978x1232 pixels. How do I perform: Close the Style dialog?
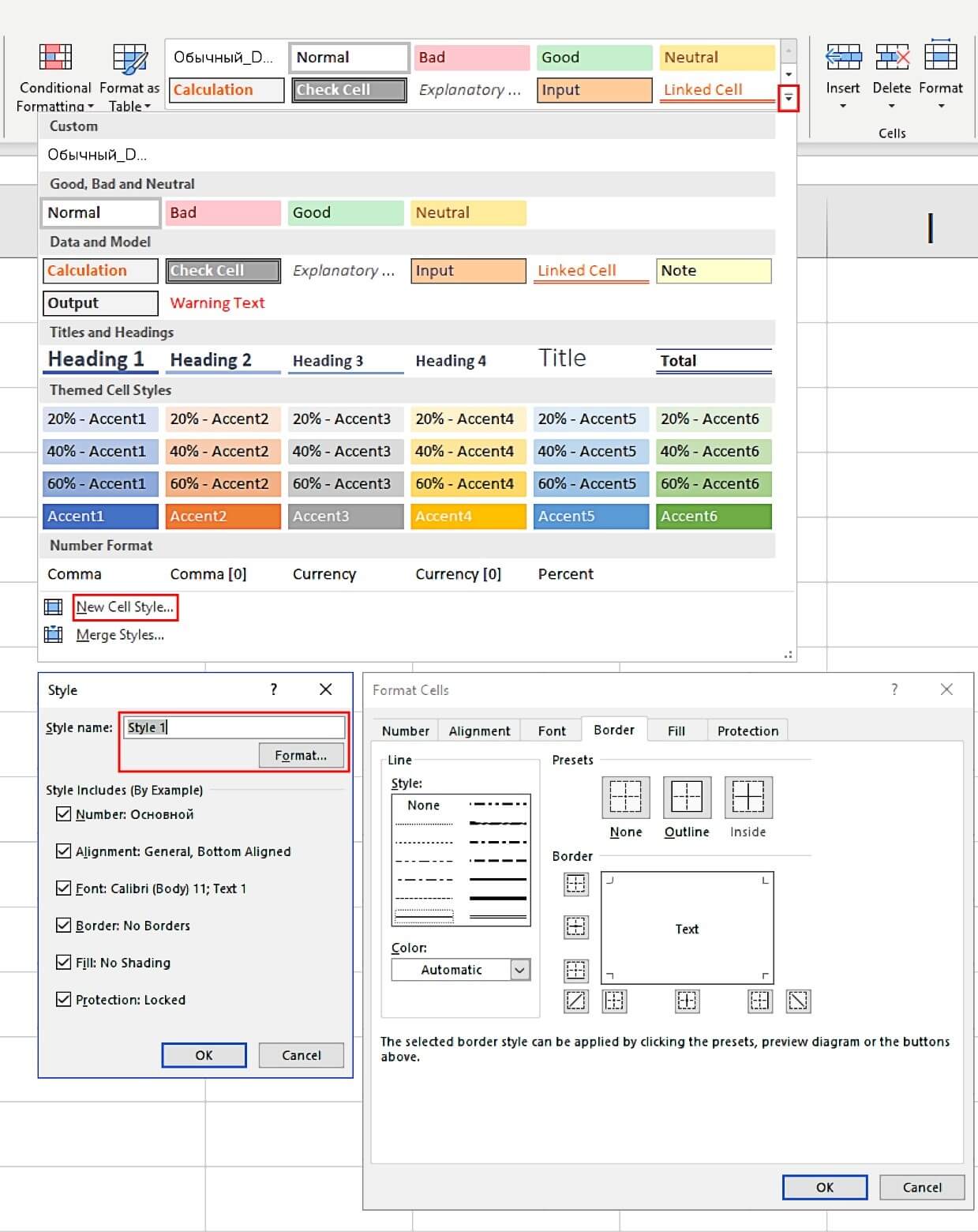point(325,689)
